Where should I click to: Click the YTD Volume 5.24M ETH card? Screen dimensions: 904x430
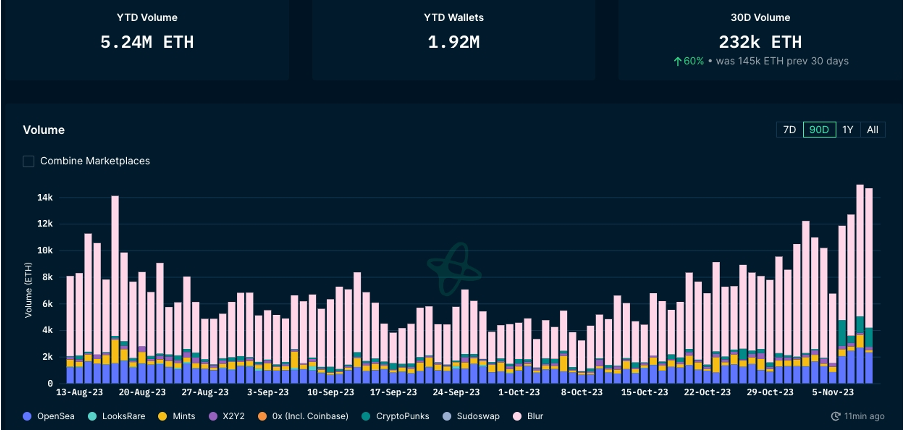146,40
